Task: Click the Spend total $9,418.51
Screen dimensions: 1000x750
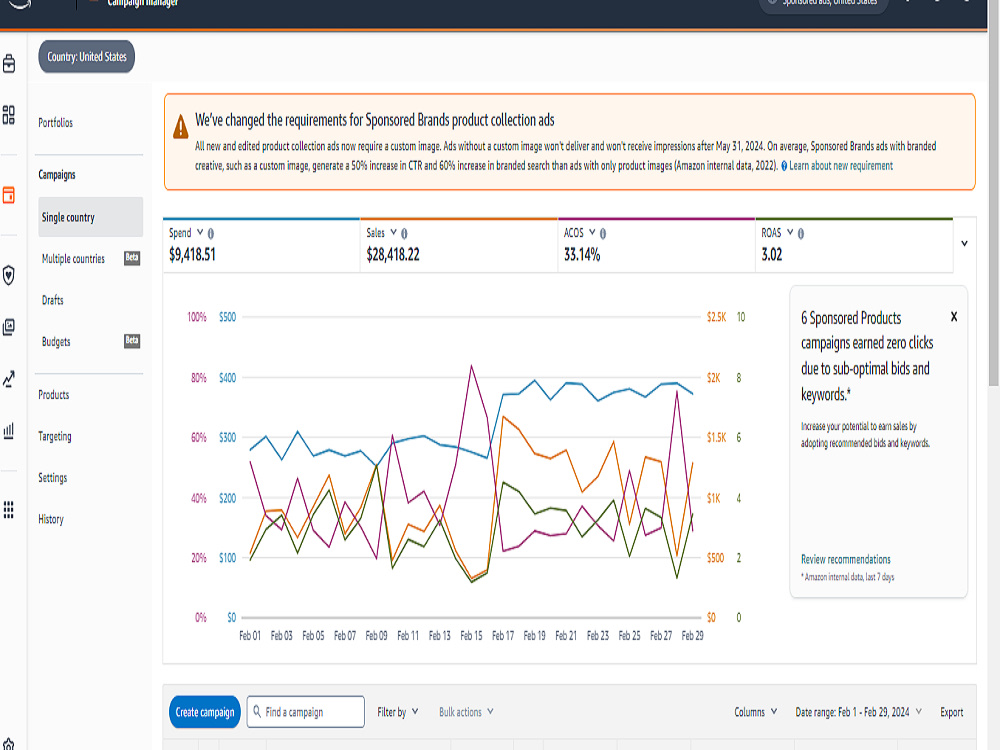Action: click(192, 255)
